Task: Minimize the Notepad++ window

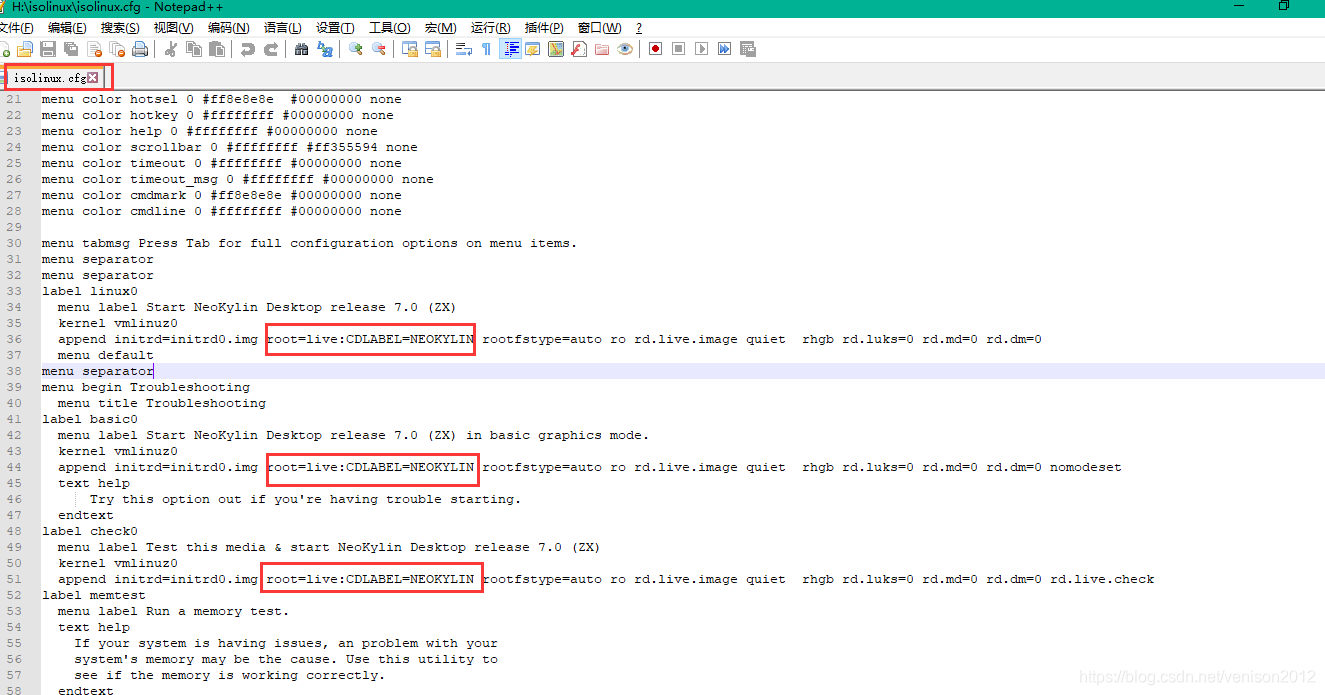Action: tap(1237, 6)
